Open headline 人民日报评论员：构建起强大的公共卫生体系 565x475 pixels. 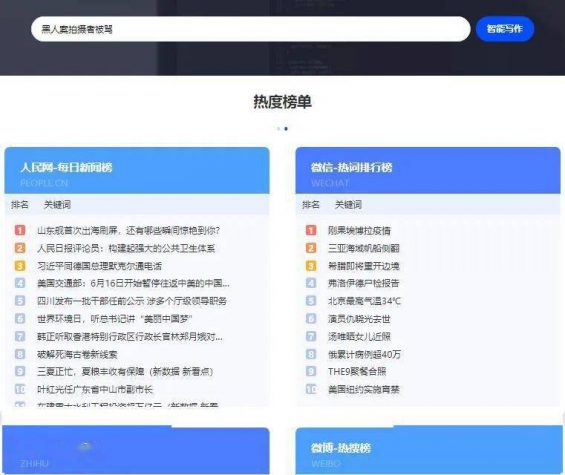pyautogui.click(x=126, y=248)
